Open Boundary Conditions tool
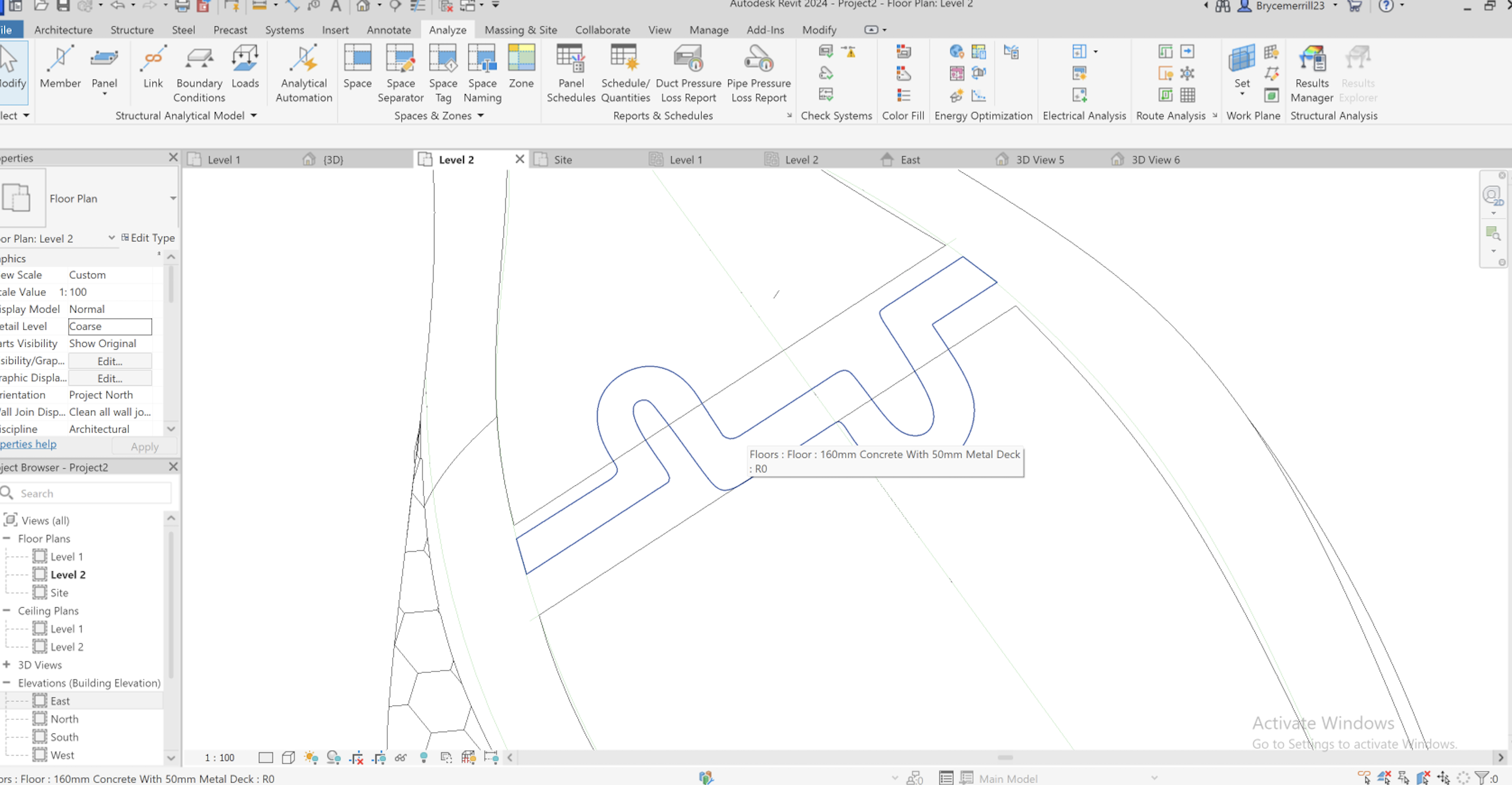 coord(199,74)
